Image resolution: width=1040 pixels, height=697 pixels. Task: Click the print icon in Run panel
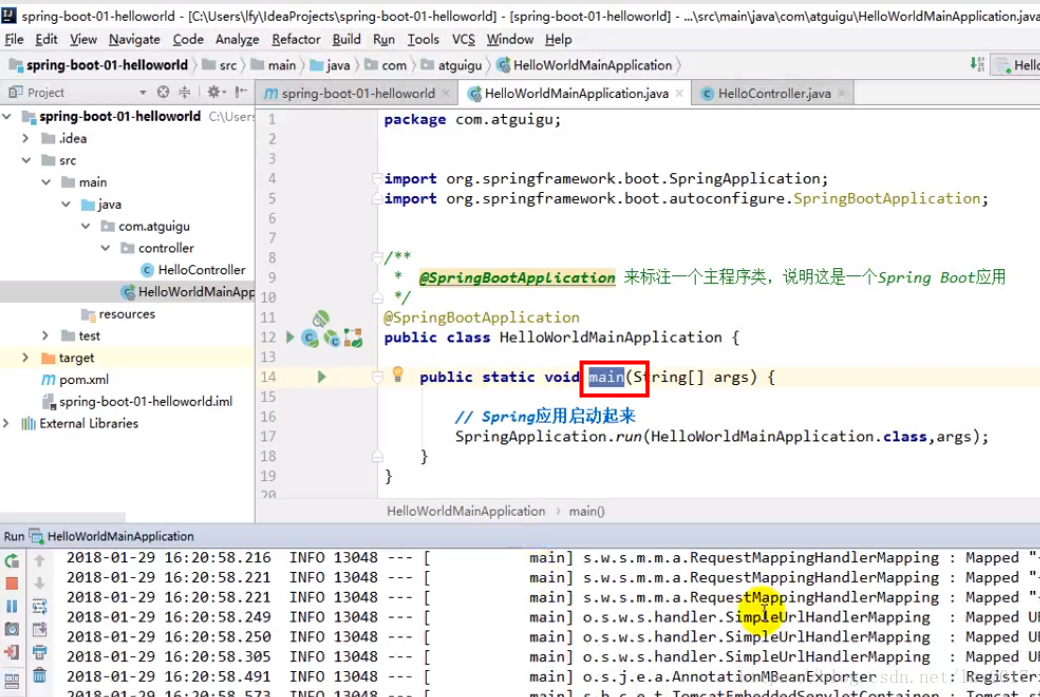coord(40,652)
